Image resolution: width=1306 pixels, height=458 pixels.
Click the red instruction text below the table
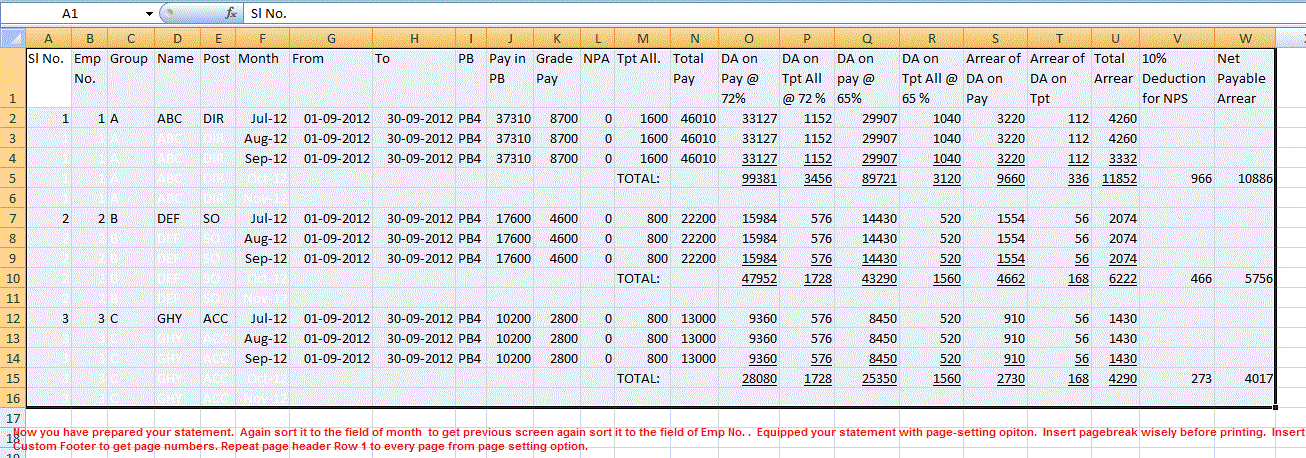[650, 438]
